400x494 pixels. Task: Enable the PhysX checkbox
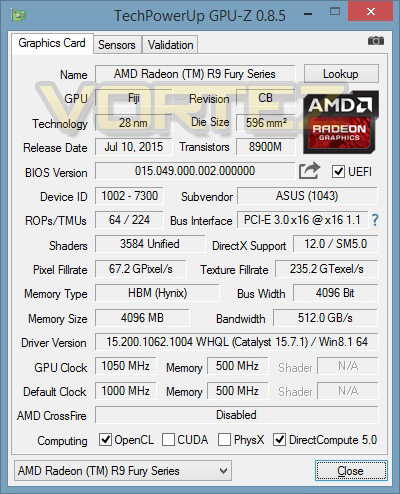point(224,440)
